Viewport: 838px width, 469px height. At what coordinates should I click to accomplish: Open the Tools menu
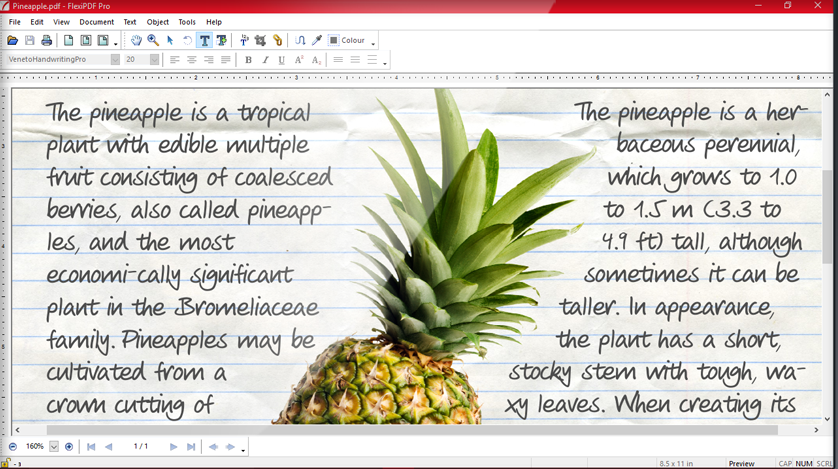pyautogui.click(x=187, y=22)
